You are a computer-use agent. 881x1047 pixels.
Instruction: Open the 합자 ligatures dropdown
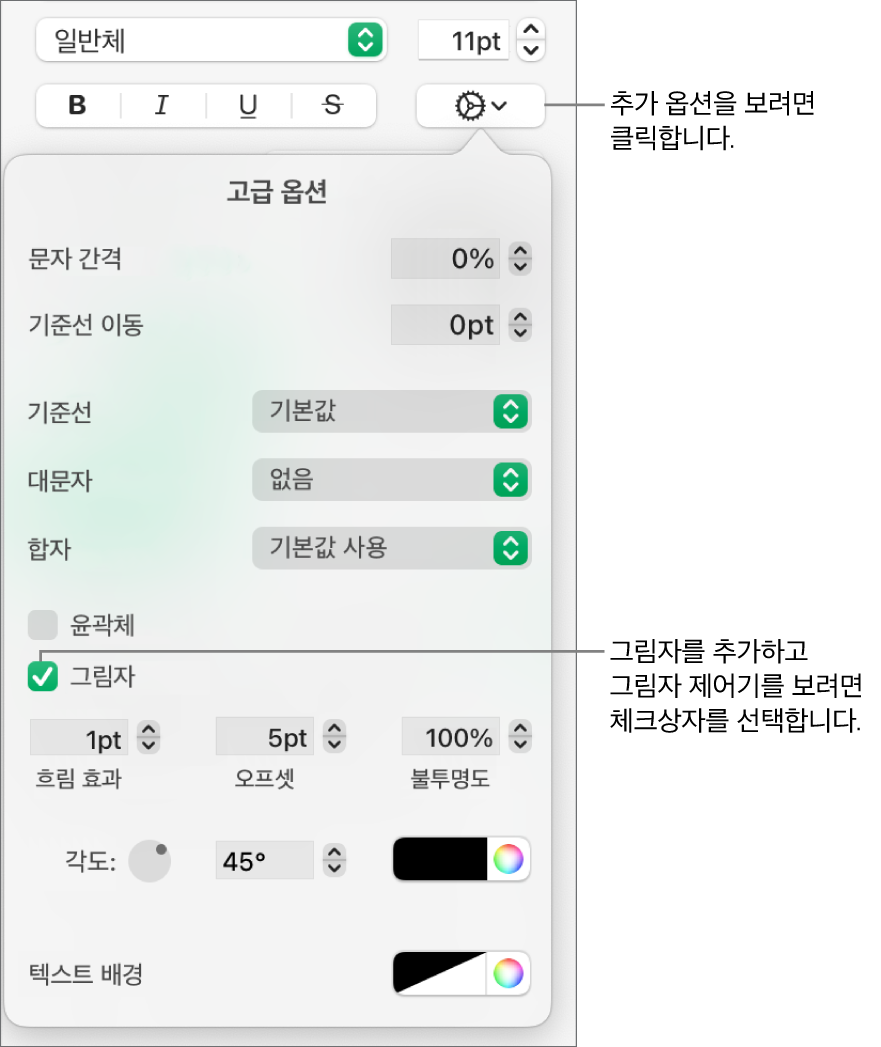(391, 548)
